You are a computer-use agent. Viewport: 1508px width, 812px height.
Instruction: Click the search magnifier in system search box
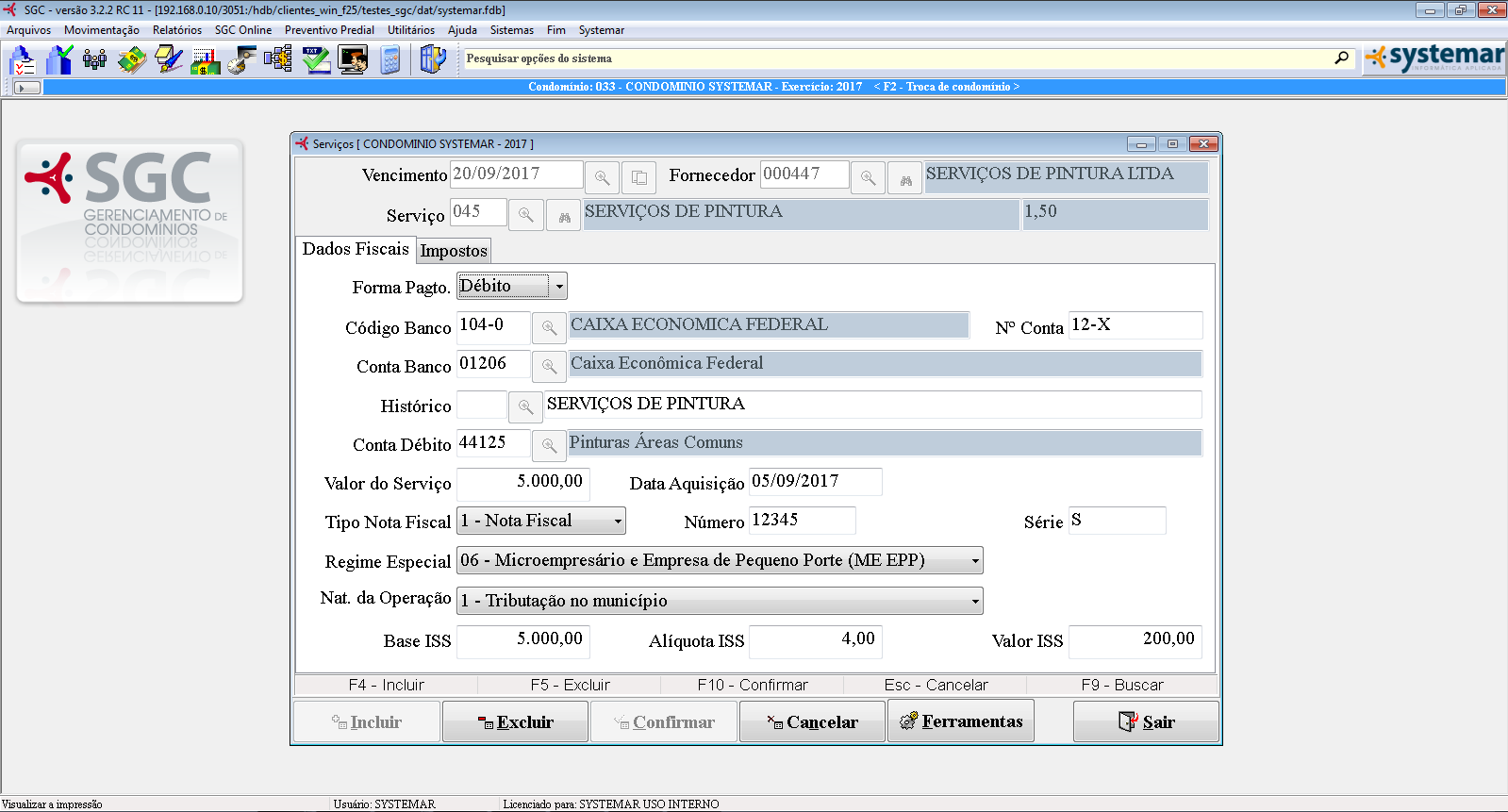click(x=1341, y=58)
